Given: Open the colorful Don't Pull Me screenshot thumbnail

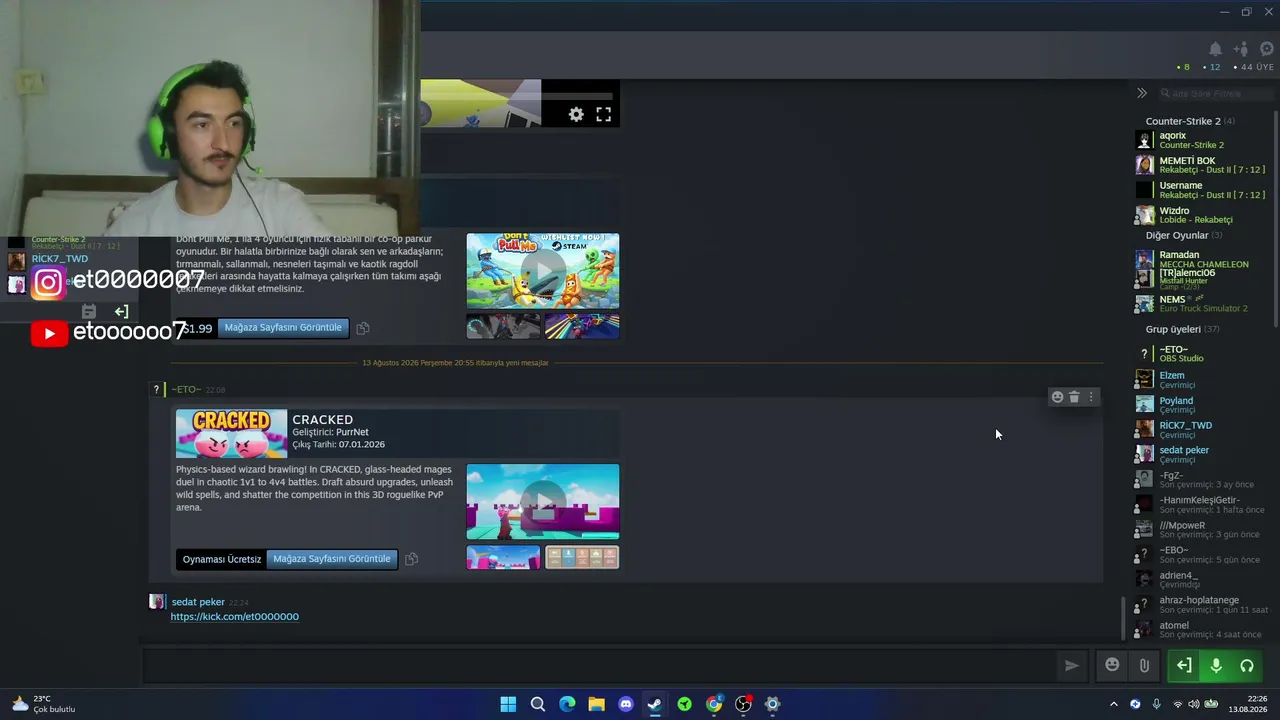Looking at the screenshot, I should click(x=582, y=326).
